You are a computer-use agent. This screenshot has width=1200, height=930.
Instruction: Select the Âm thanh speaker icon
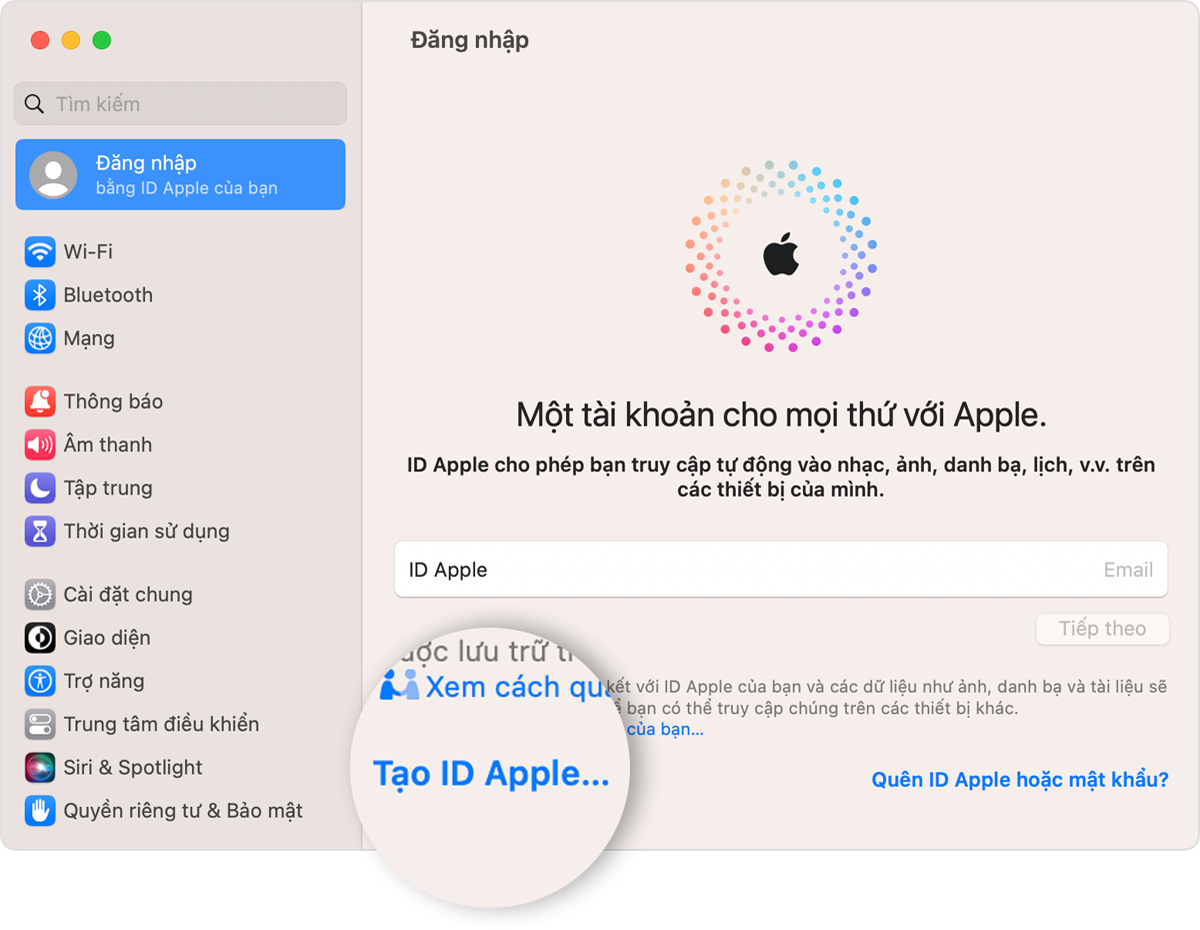click(x=39, y=444)
